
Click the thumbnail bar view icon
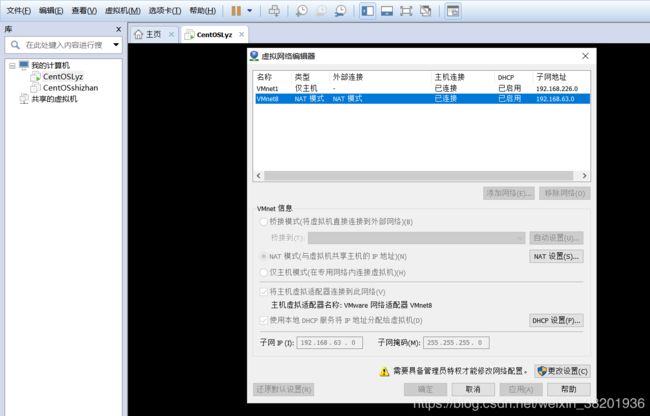[387, 11]
